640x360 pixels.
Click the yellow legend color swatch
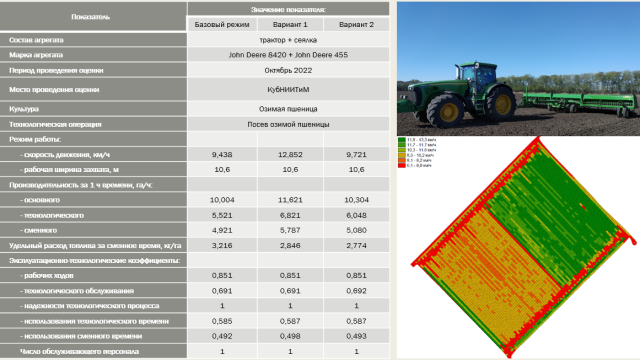pos(402,155)
